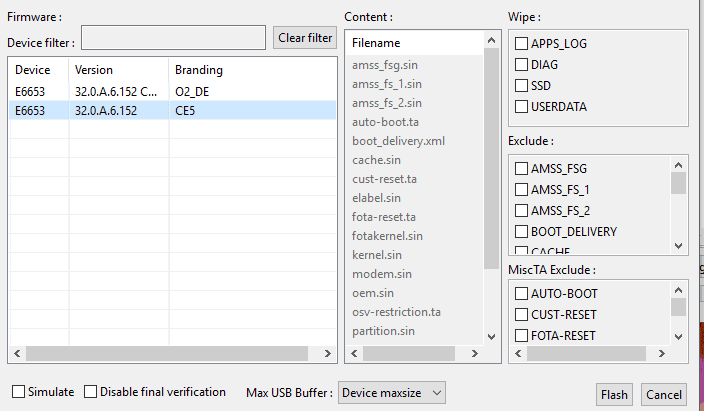Select oem.sin in the Content list
Viewport: 704px width, 411px height.
373,292
